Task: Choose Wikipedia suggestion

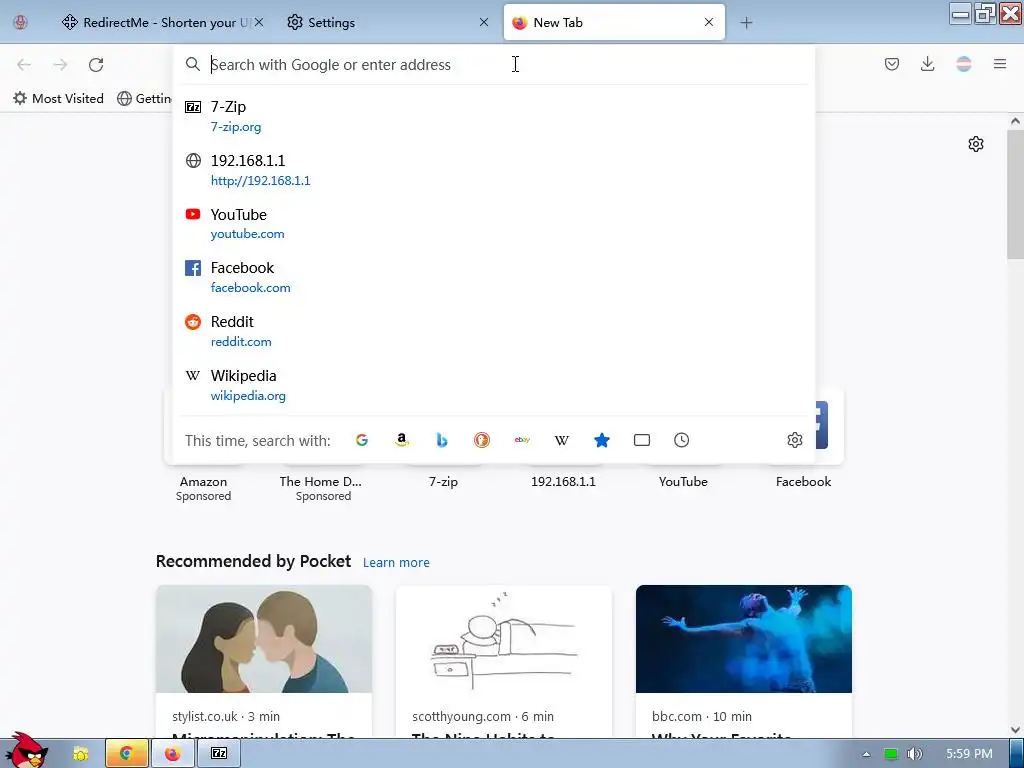Action: click(x=494, y=385)
